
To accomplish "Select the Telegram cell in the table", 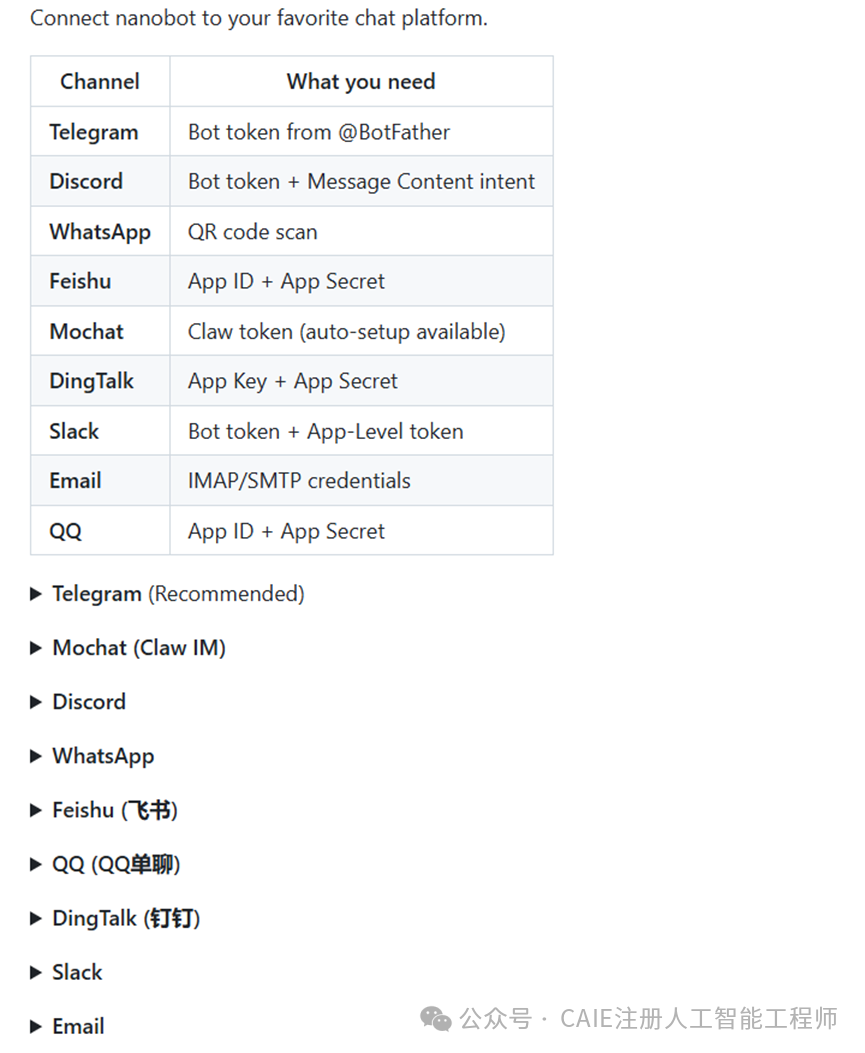I will 94,132.
